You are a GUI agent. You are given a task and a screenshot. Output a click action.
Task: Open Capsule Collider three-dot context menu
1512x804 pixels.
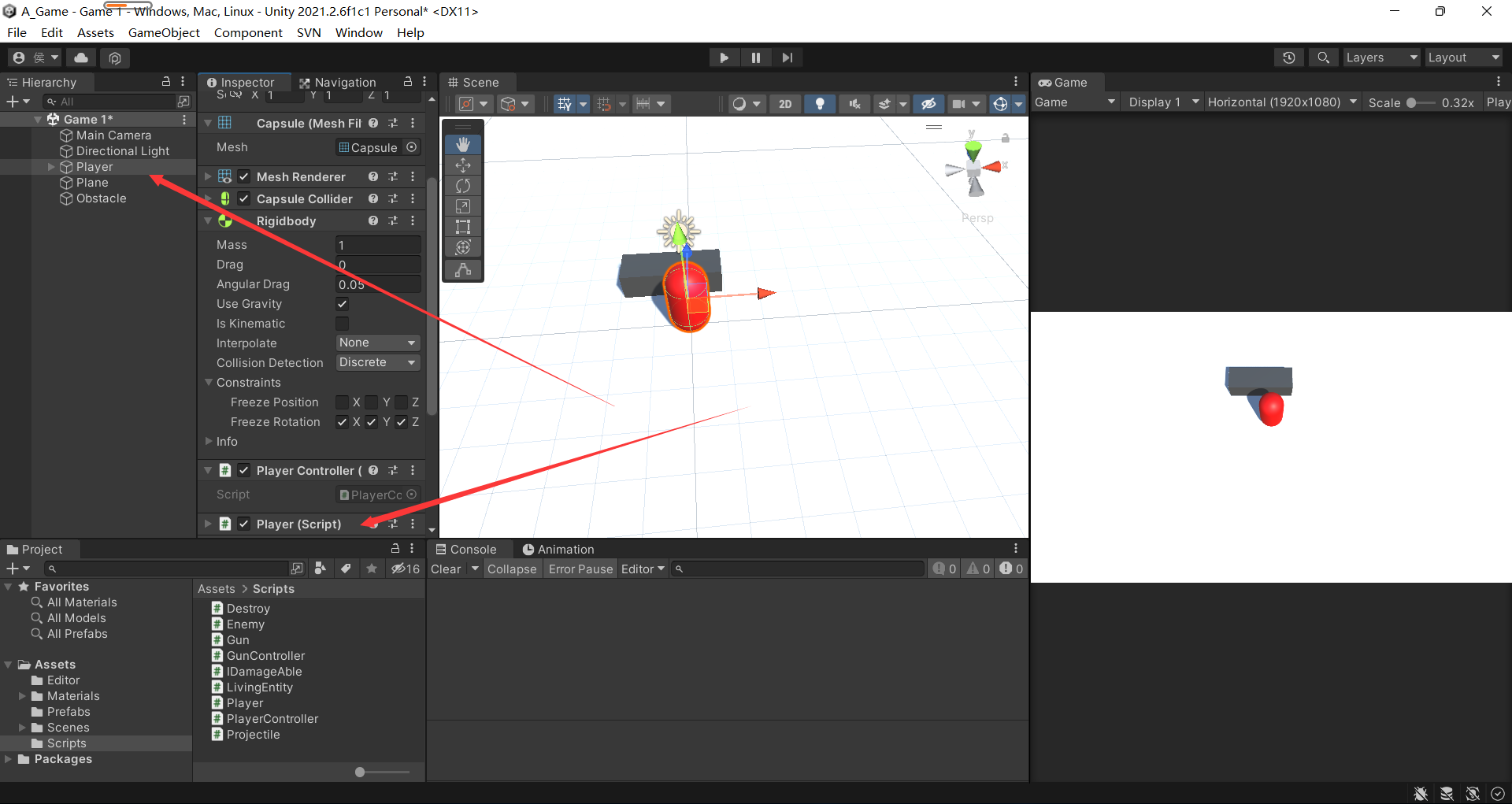413,199
